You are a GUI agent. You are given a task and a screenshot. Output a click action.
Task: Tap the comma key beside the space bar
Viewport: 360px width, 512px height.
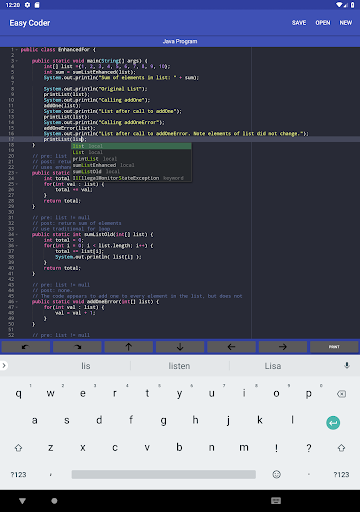[51, 474]
